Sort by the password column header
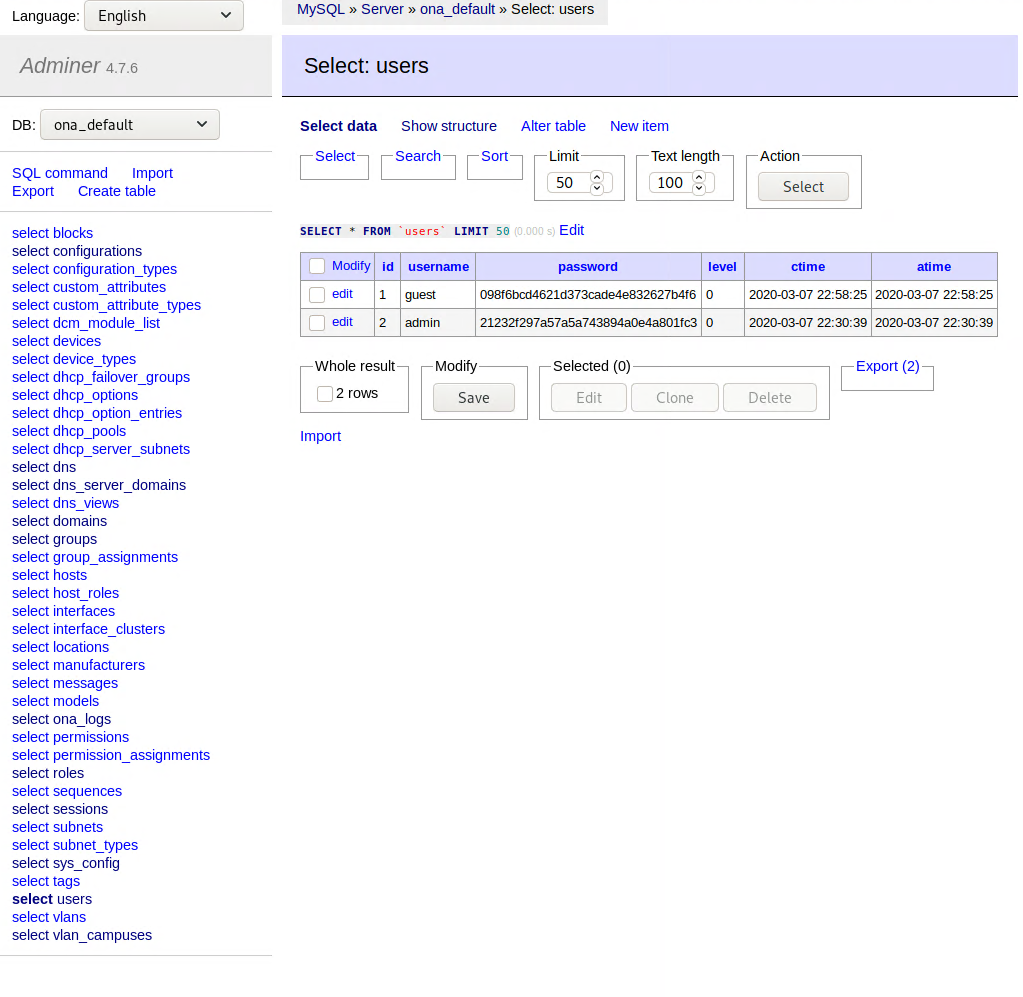Screen dimensions: 1023x997 point(588,267)
